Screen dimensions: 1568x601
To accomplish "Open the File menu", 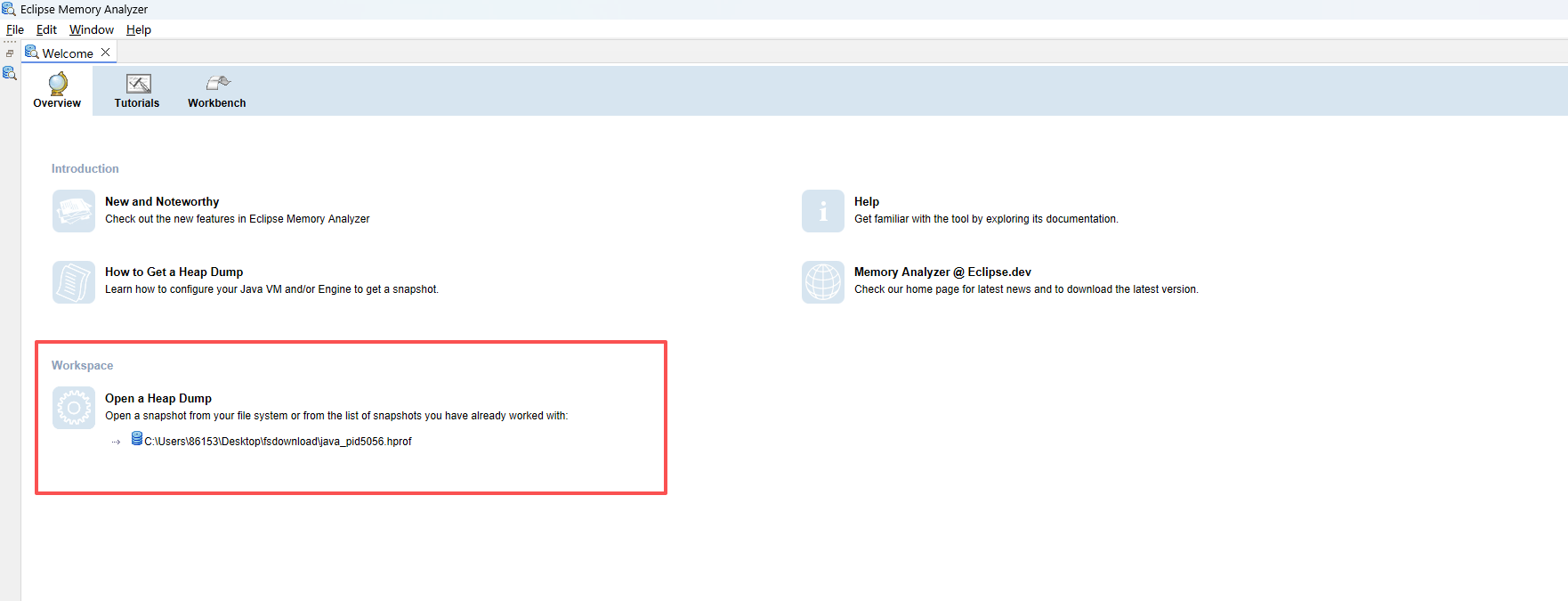I will coord(15,29).
